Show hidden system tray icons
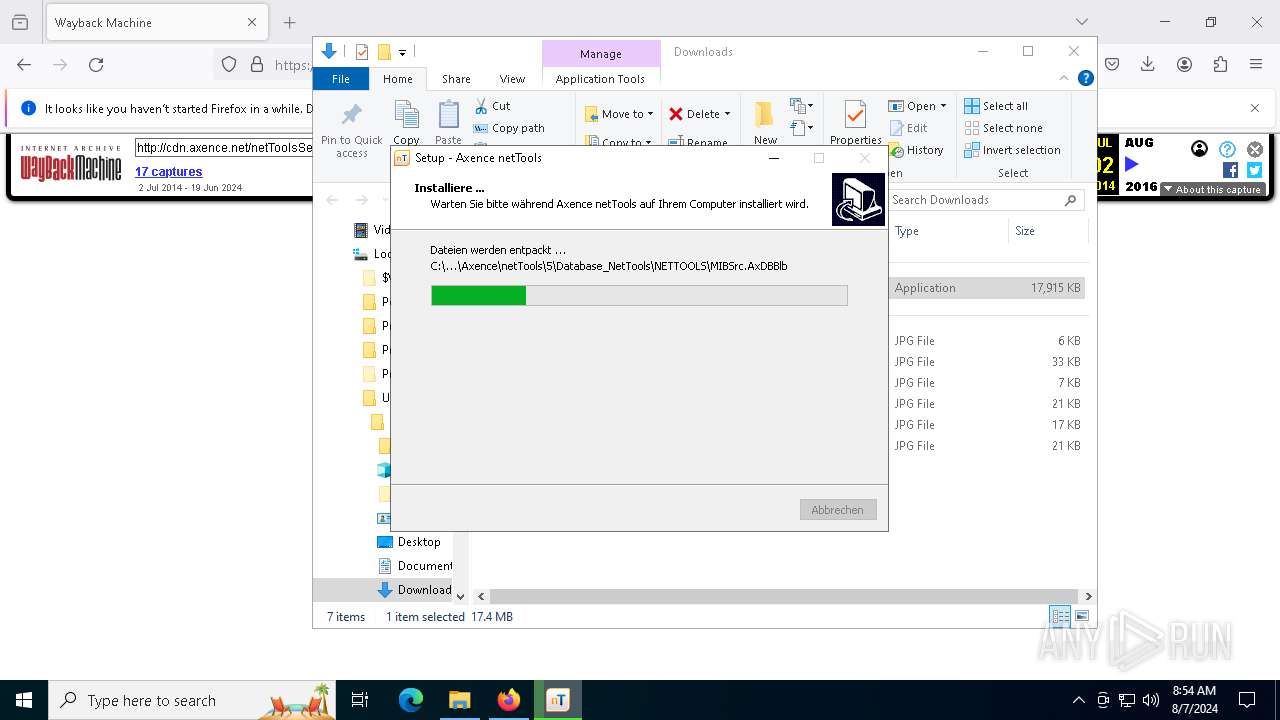Image resolution: width=1280 pixels, height=720 pixels. [1078, 700]
